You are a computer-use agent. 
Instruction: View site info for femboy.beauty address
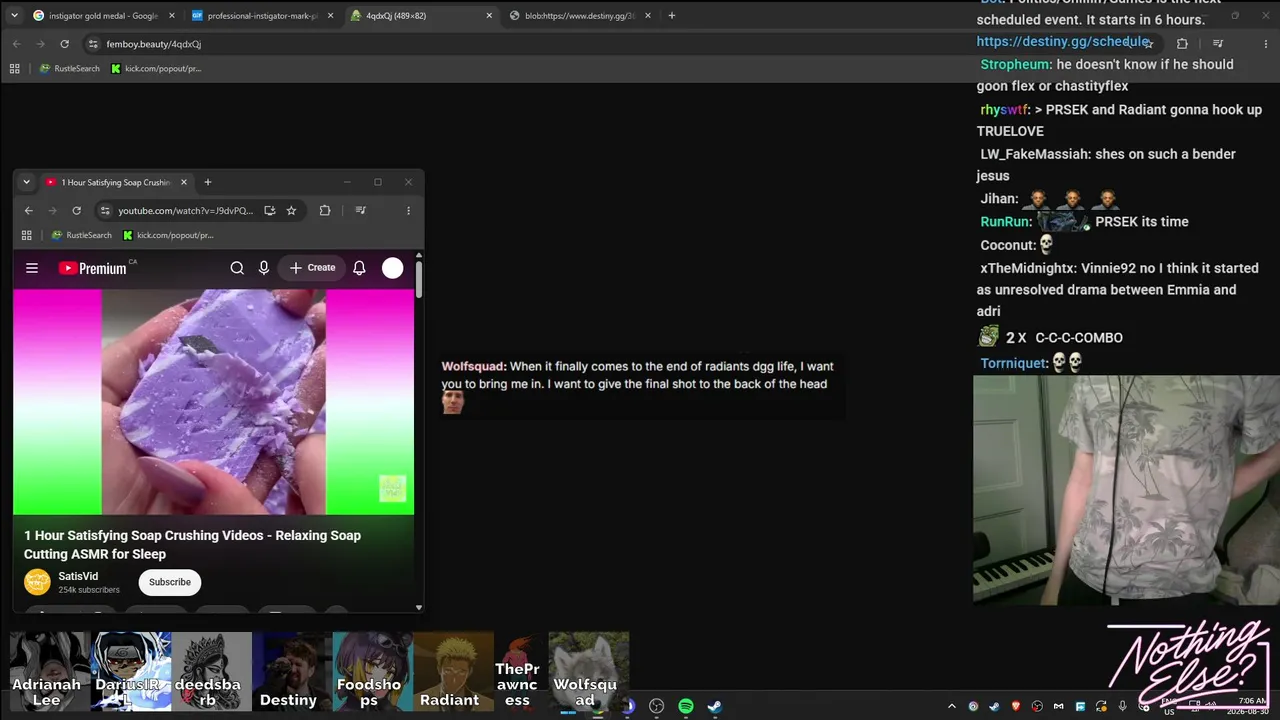click(93, 44)
